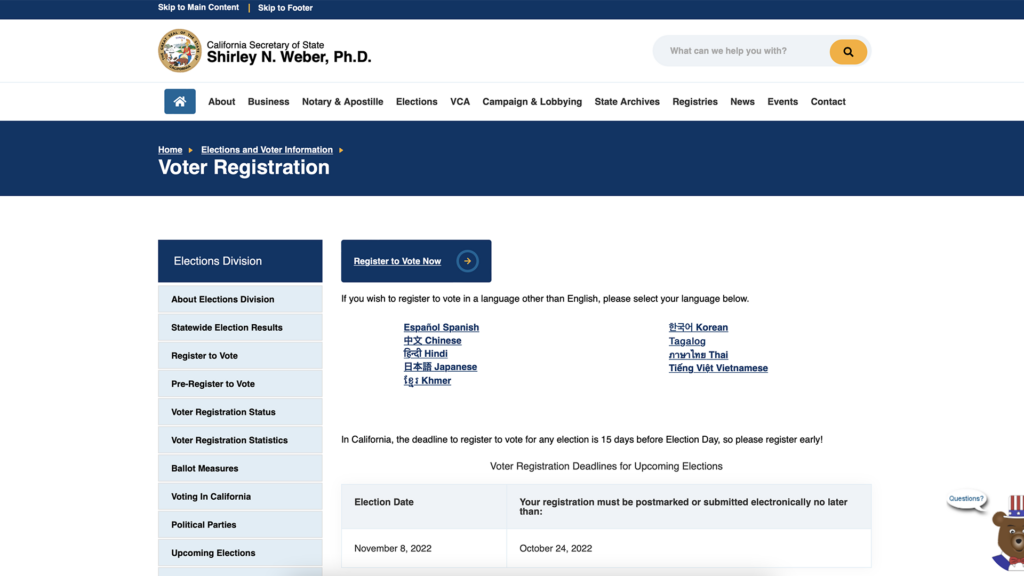Viewport: 1024px width, 576px height.
Task: Open the Business menu
Action: [x=268, y=102]
